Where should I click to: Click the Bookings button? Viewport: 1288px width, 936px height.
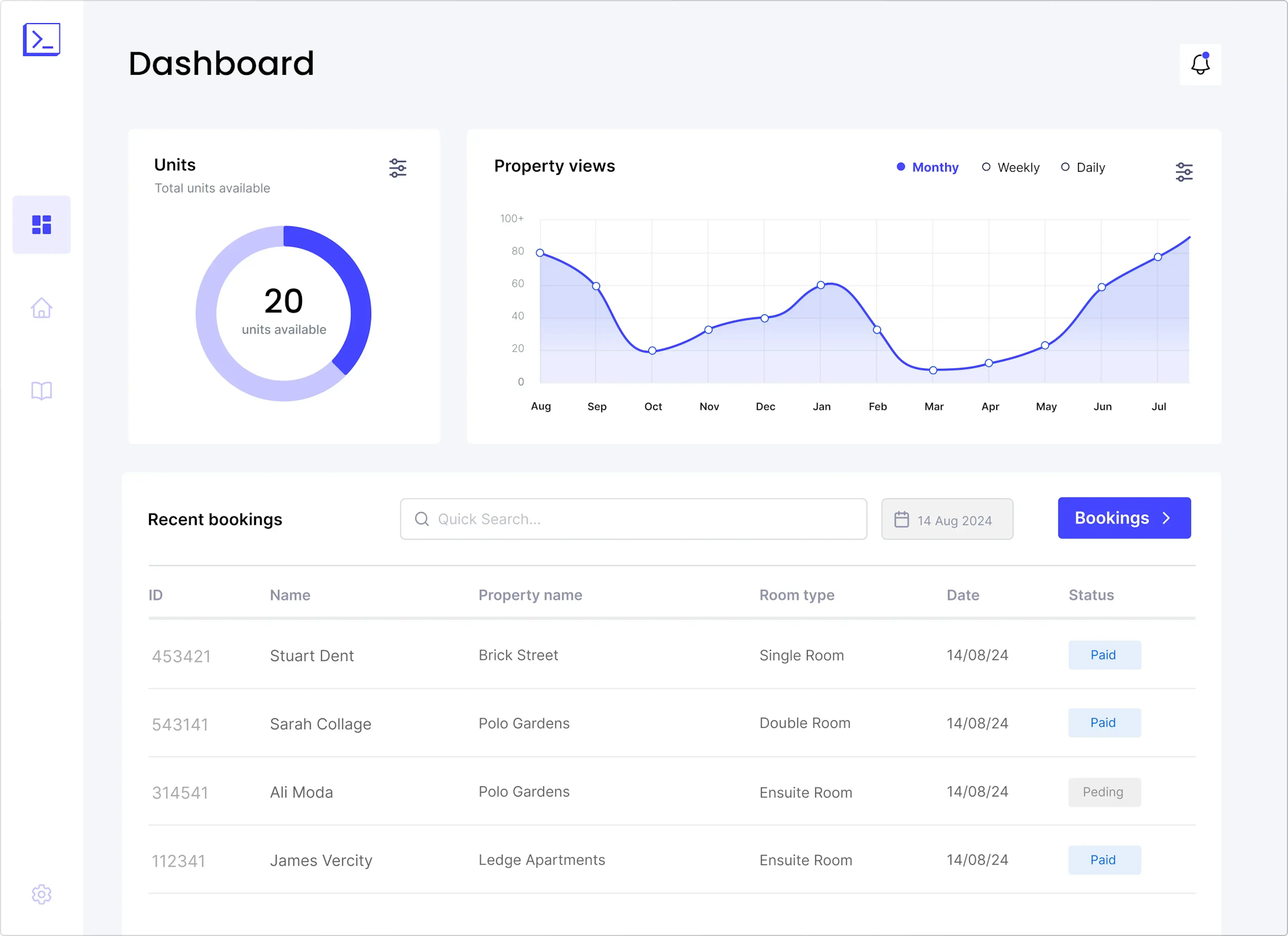[x=1124, y=518]
